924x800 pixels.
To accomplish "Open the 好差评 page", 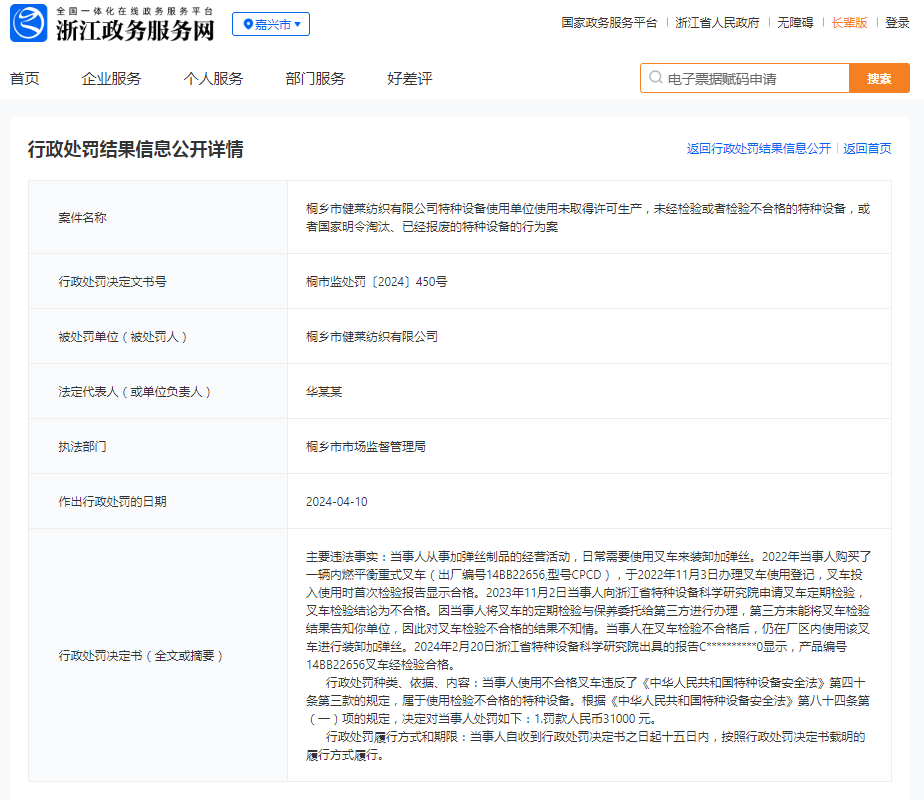I will [x=410, y=79].
